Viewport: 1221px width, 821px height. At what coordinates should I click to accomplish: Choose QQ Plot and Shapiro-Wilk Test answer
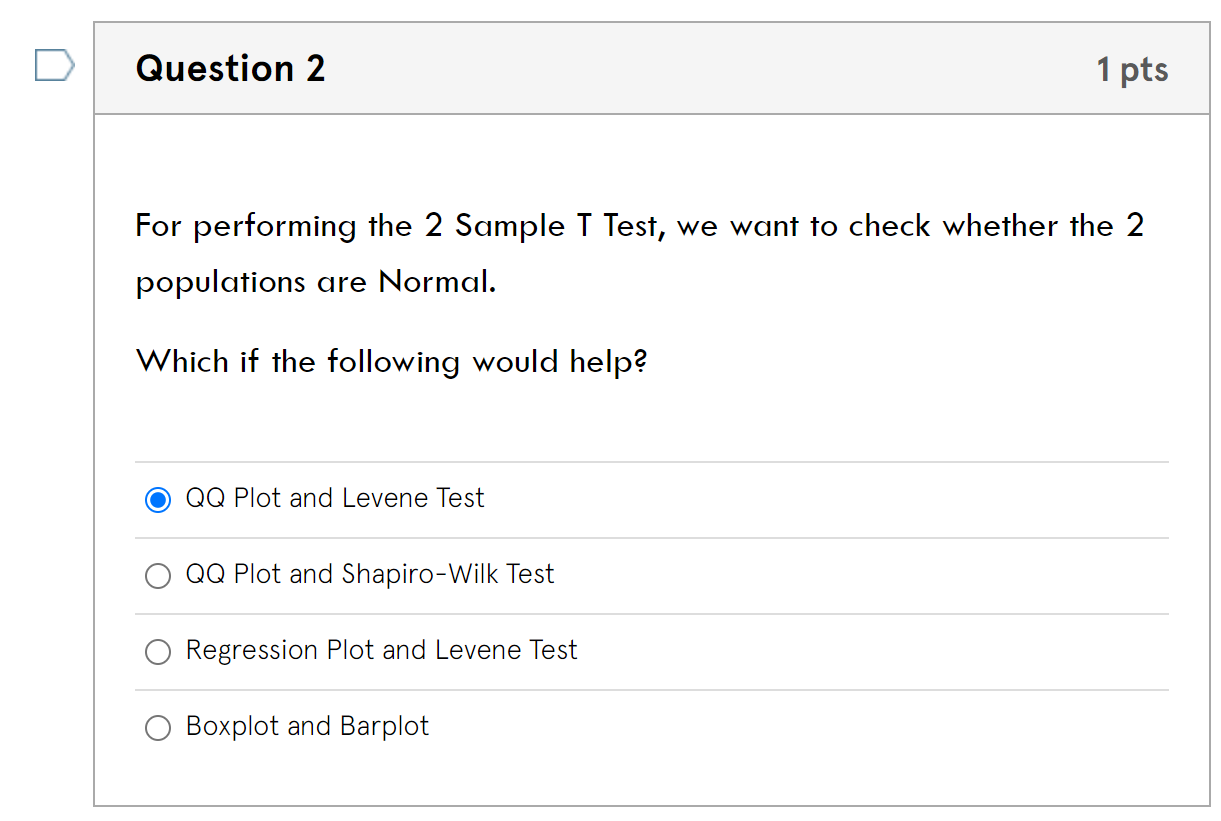pyautogui.click(x=157, y=575)
